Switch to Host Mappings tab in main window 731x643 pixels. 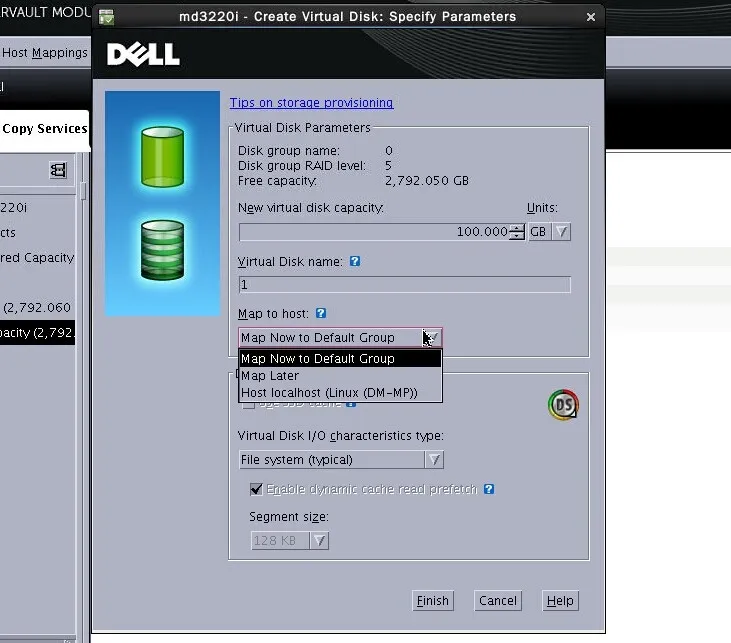click(45, 53)
